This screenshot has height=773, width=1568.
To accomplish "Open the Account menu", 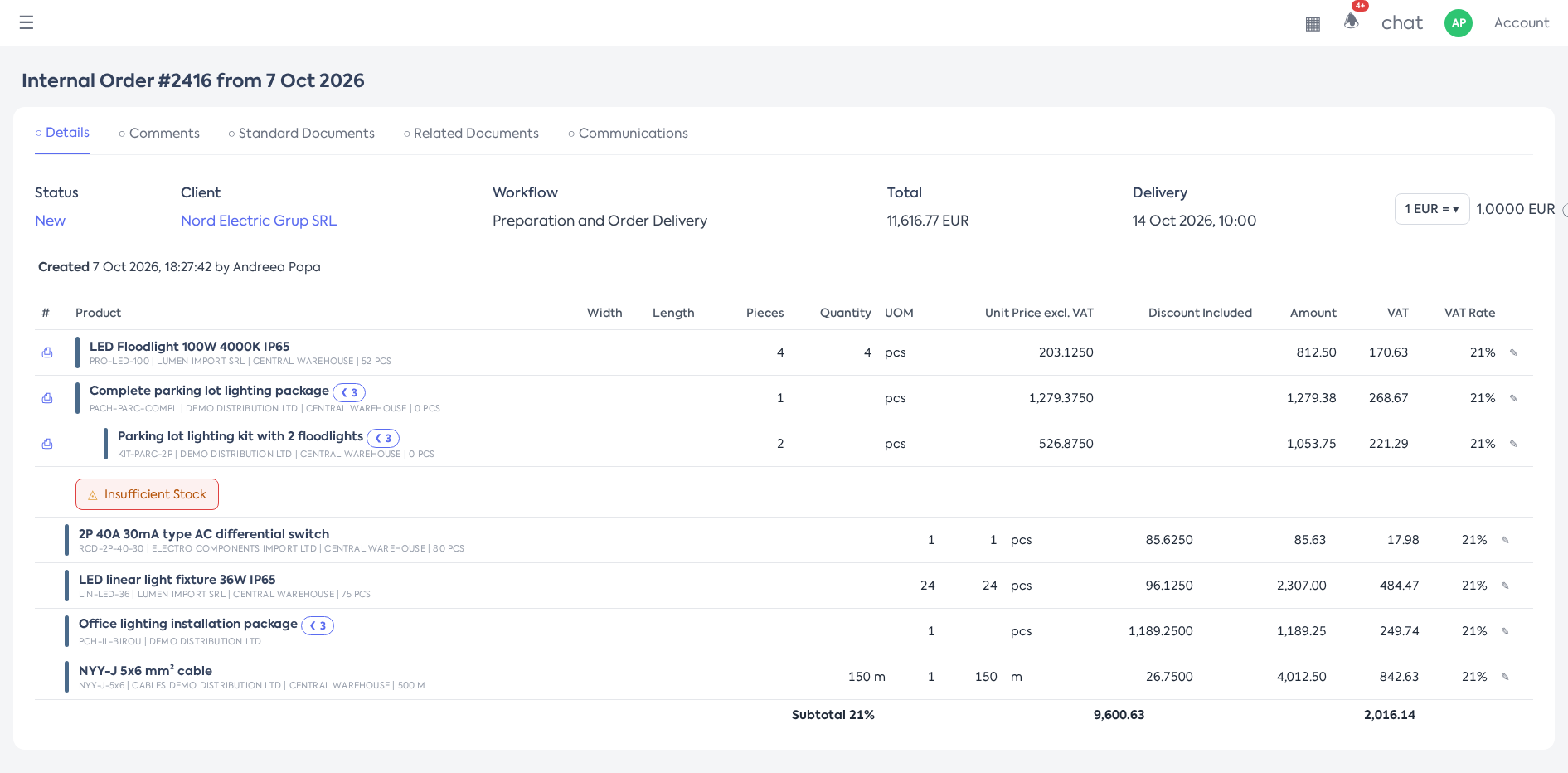I will coord(1521,23).
